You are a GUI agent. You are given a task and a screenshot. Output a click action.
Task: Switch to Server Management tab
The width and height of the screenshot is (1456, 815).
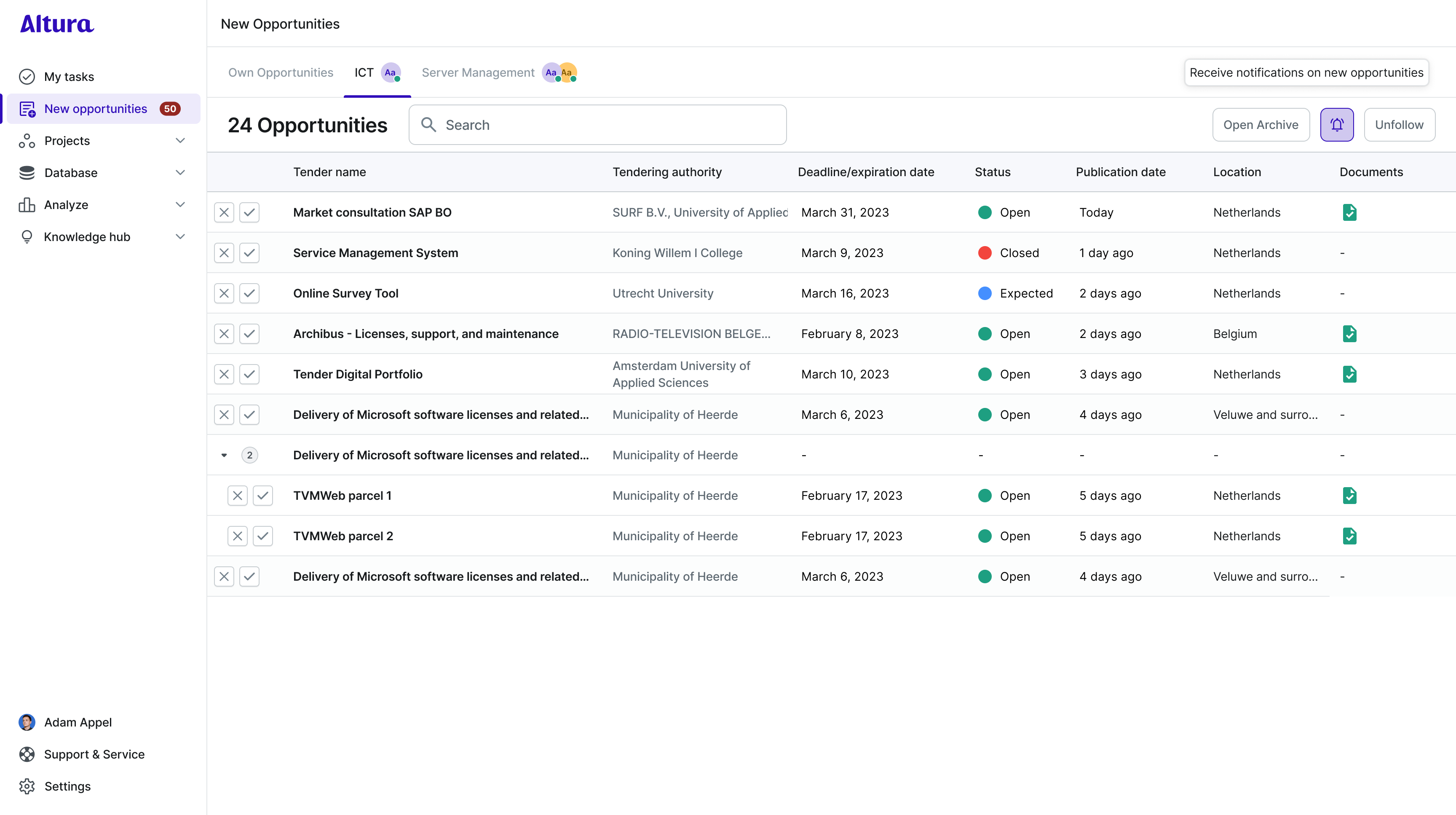coord(478,72)
